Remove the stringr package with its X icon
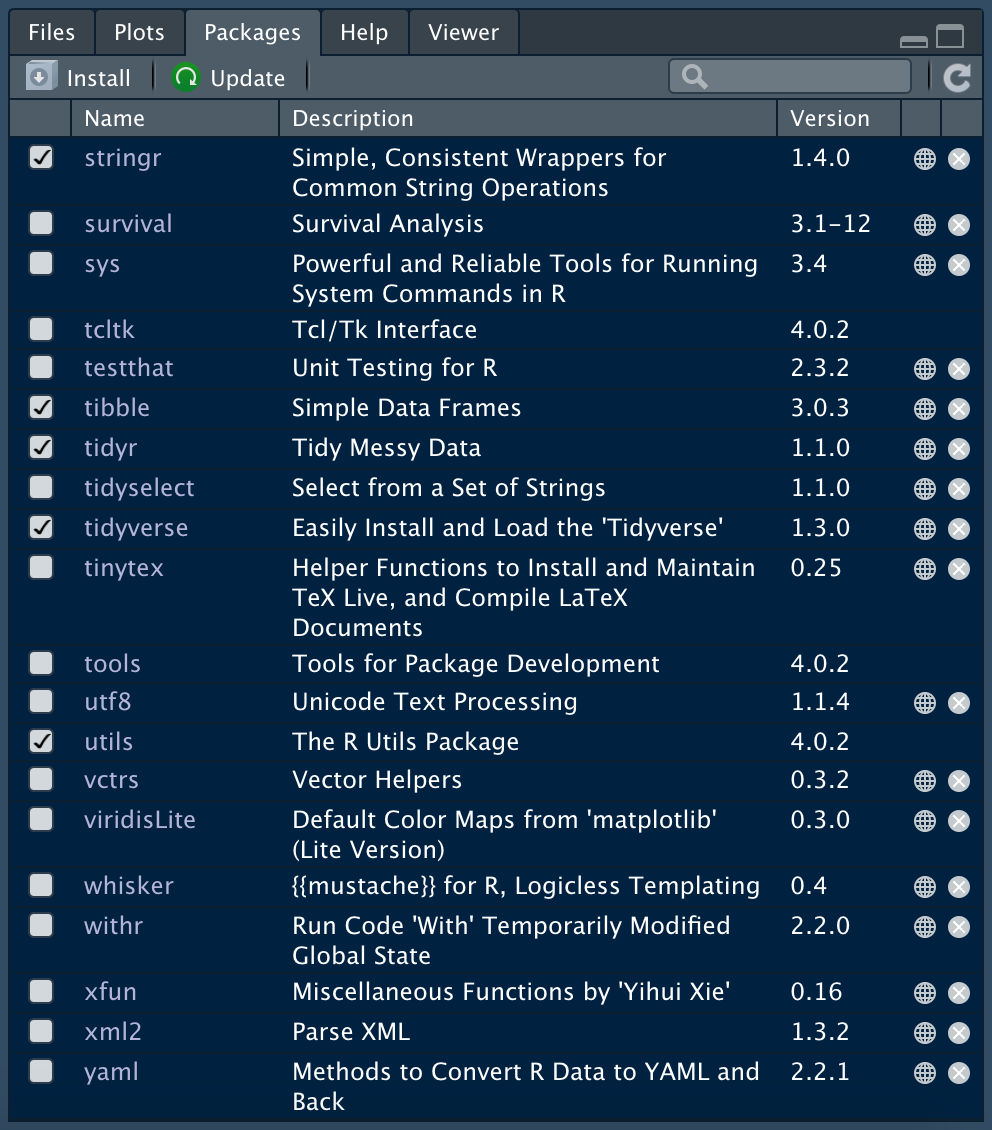 coord(959,159)
